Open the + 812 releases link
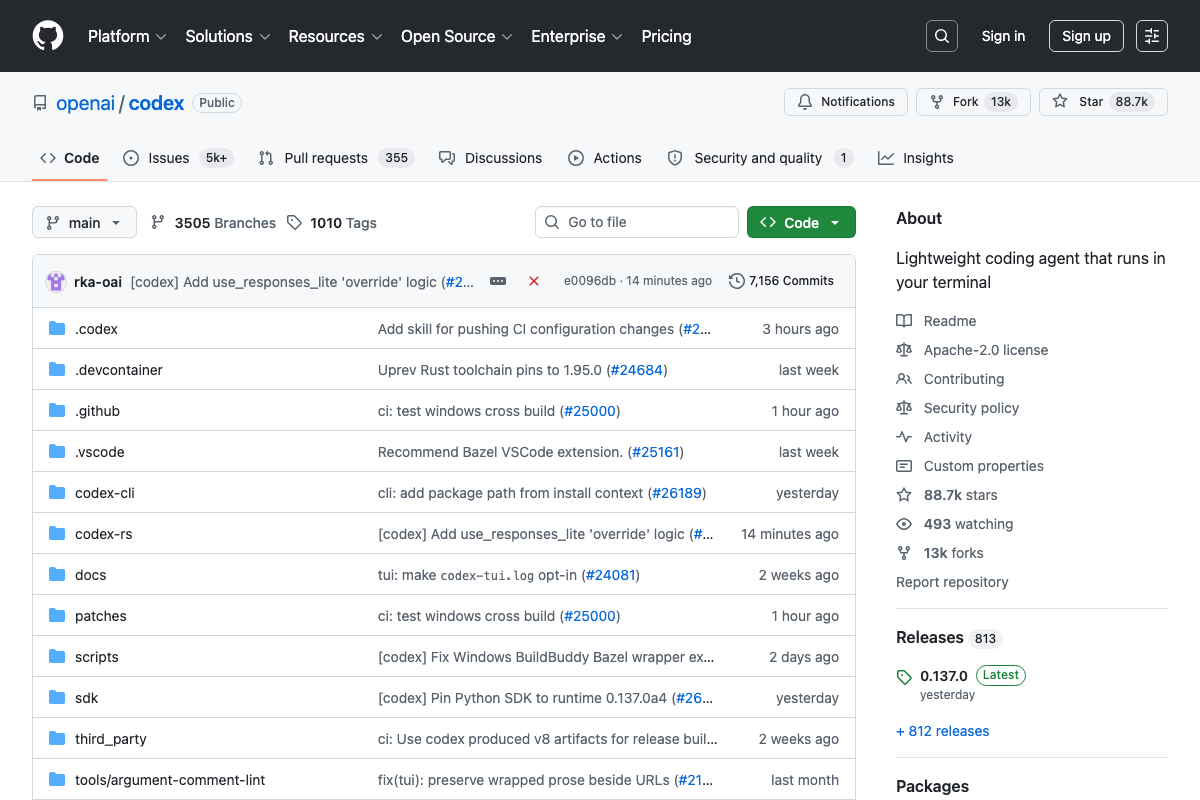This screenshot has width=1200, height=800. [943, 731]
